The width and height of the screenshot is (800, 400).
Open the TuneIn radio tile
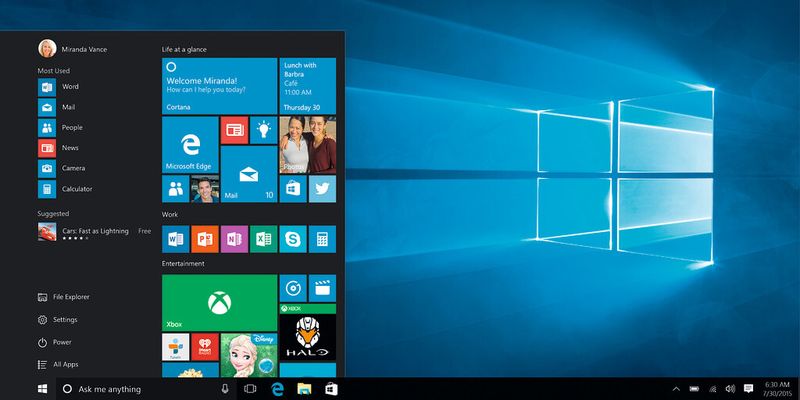tap(176, 347)
